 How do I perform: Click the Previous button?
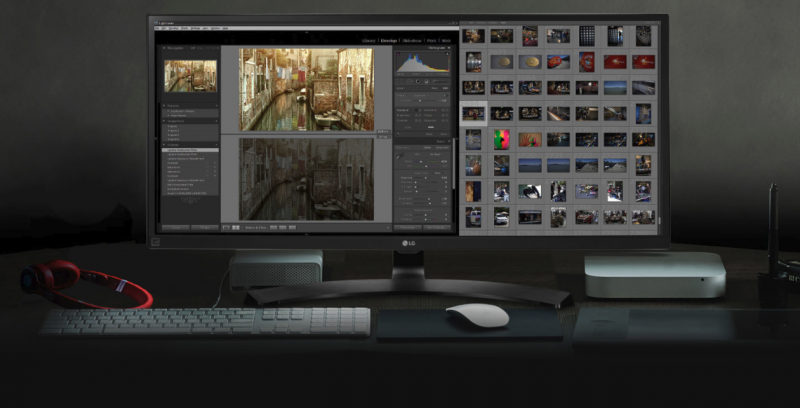[408, 227]
